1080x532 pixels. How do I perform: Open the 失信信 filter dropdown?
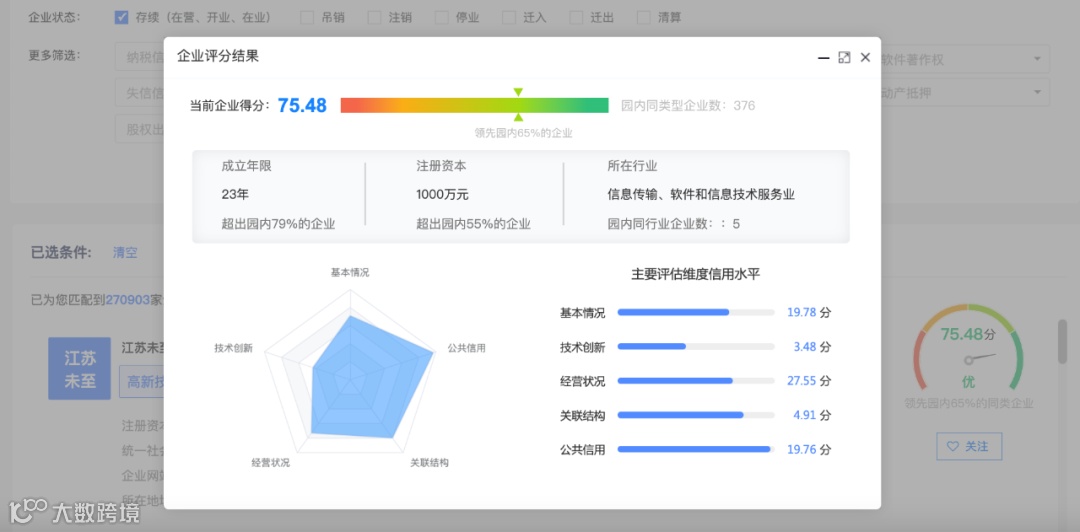pos(139,92)
